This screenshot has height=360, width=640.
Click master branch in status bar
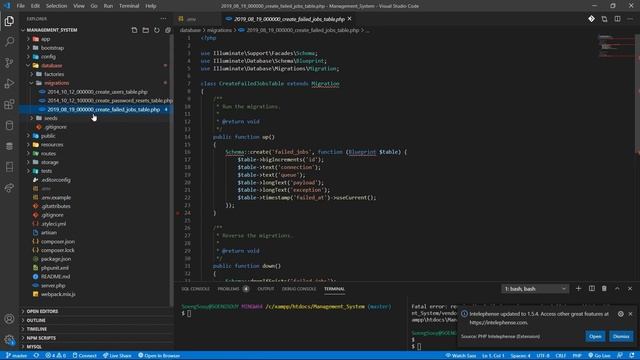16,356
